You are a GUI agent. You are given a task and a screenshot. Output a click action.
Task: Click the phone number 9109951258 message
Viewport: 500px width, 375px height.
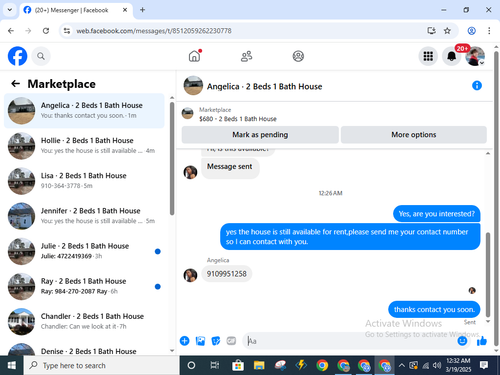227,274
